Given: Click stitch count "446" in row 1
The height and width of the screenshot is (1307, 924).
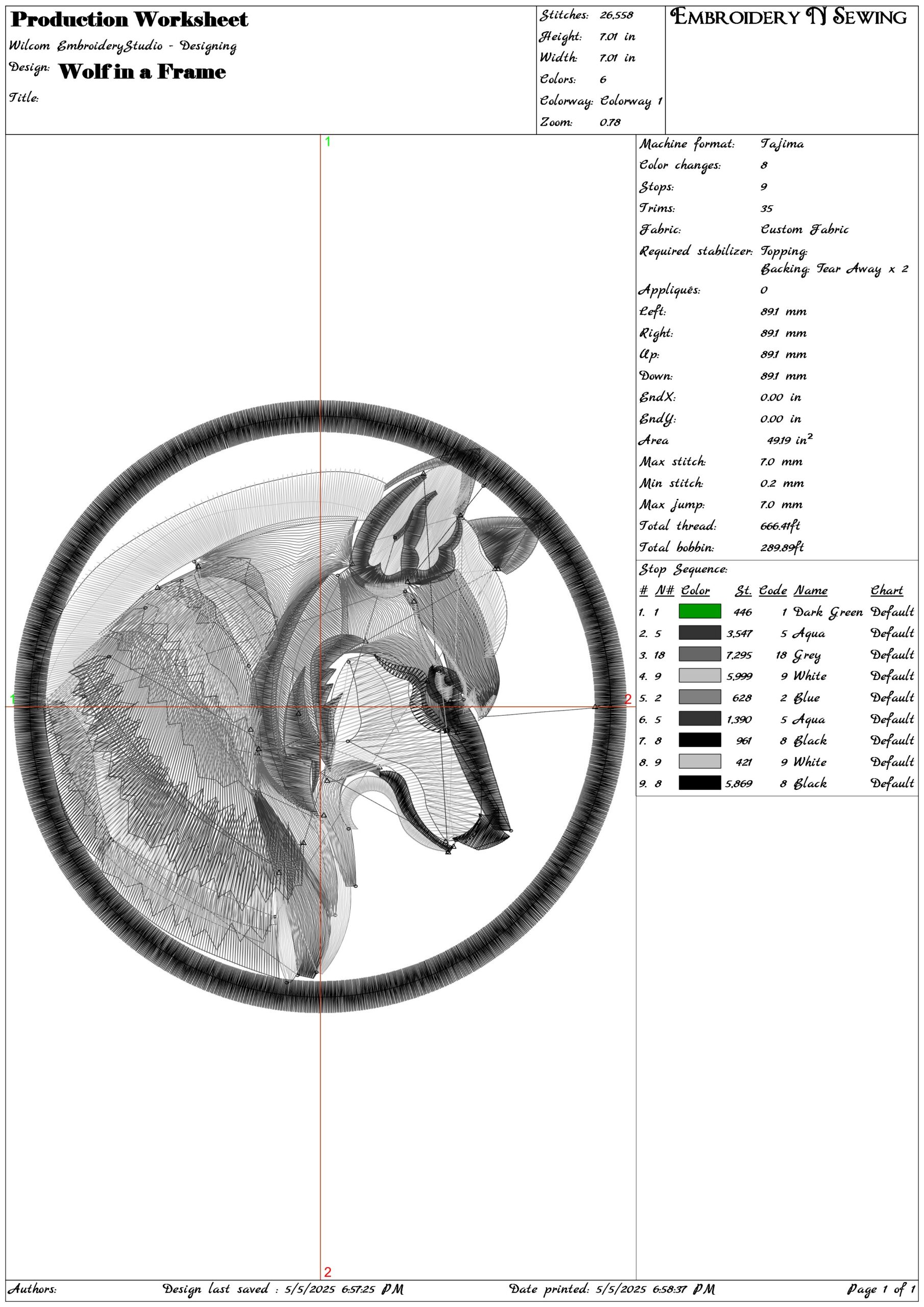Looking at the screenshot, I should (742, 612).
